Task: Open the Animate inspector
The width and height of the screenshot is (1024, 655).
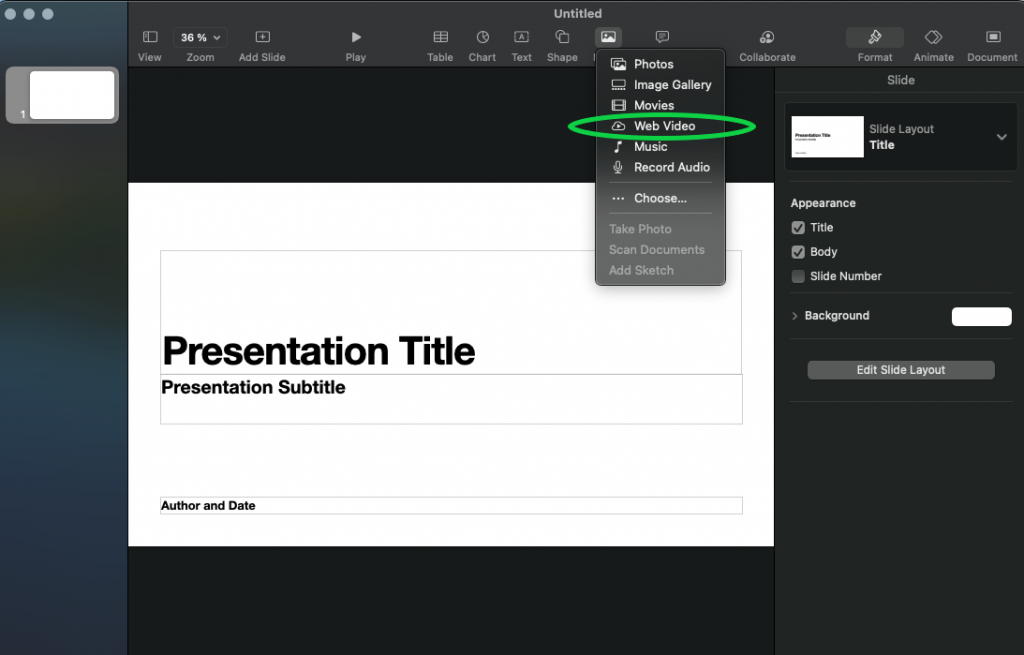Action: 933,38
